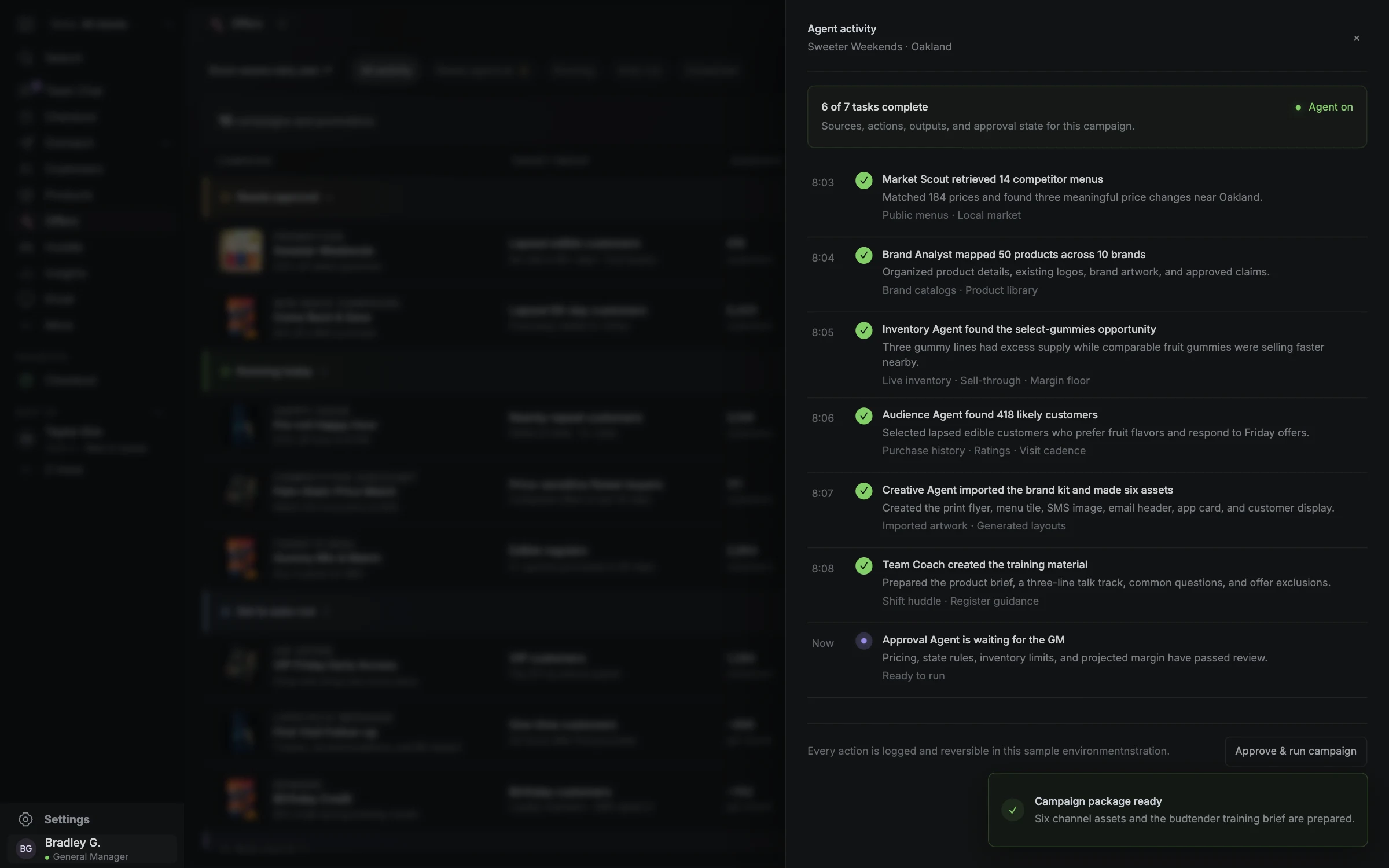Click the 8:03 timestamp
This screenshot has width=1389, height=868.
[x=822, y=183]
